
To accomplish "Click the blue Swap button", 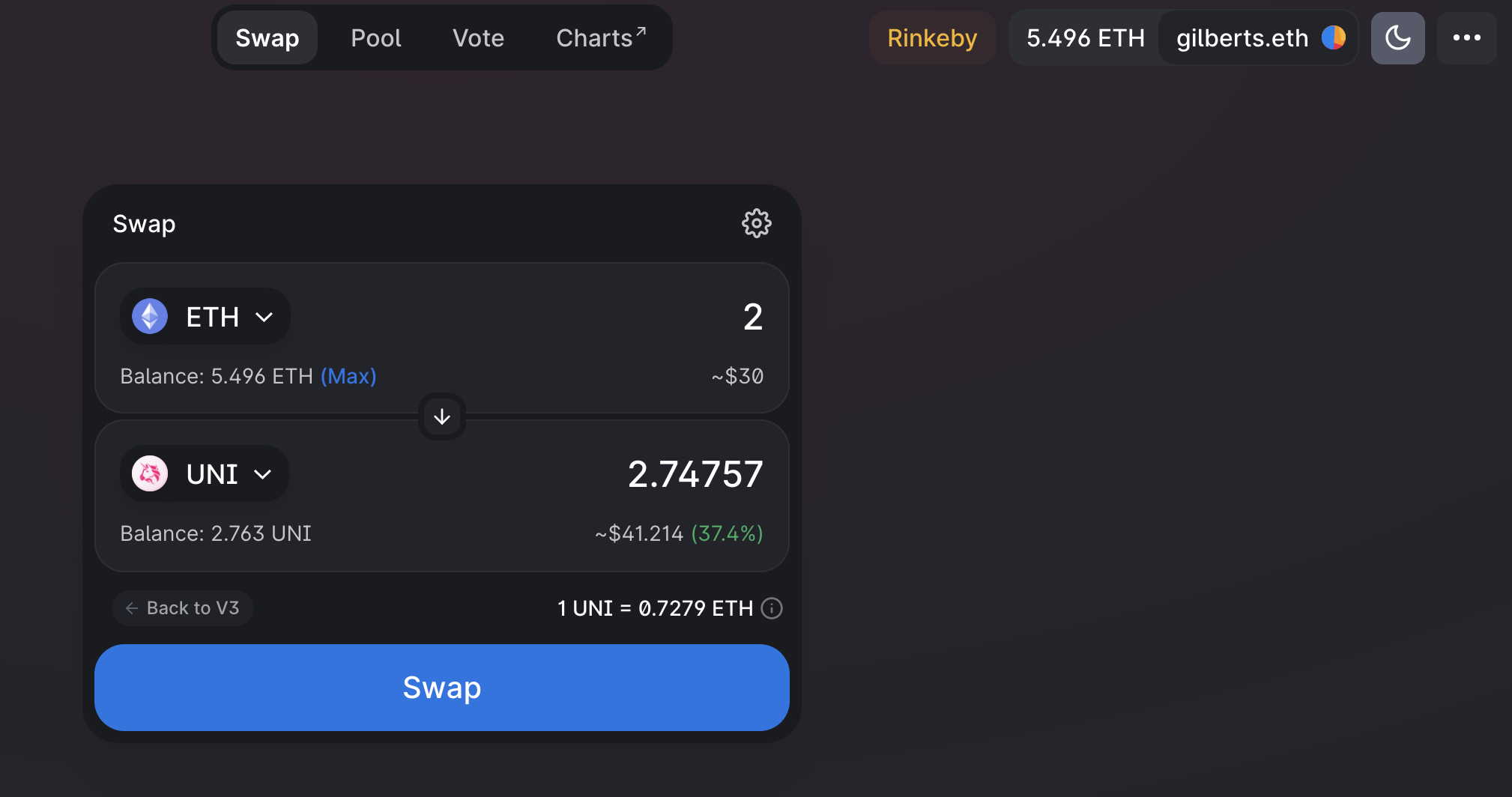I will (x=442, y=688).
